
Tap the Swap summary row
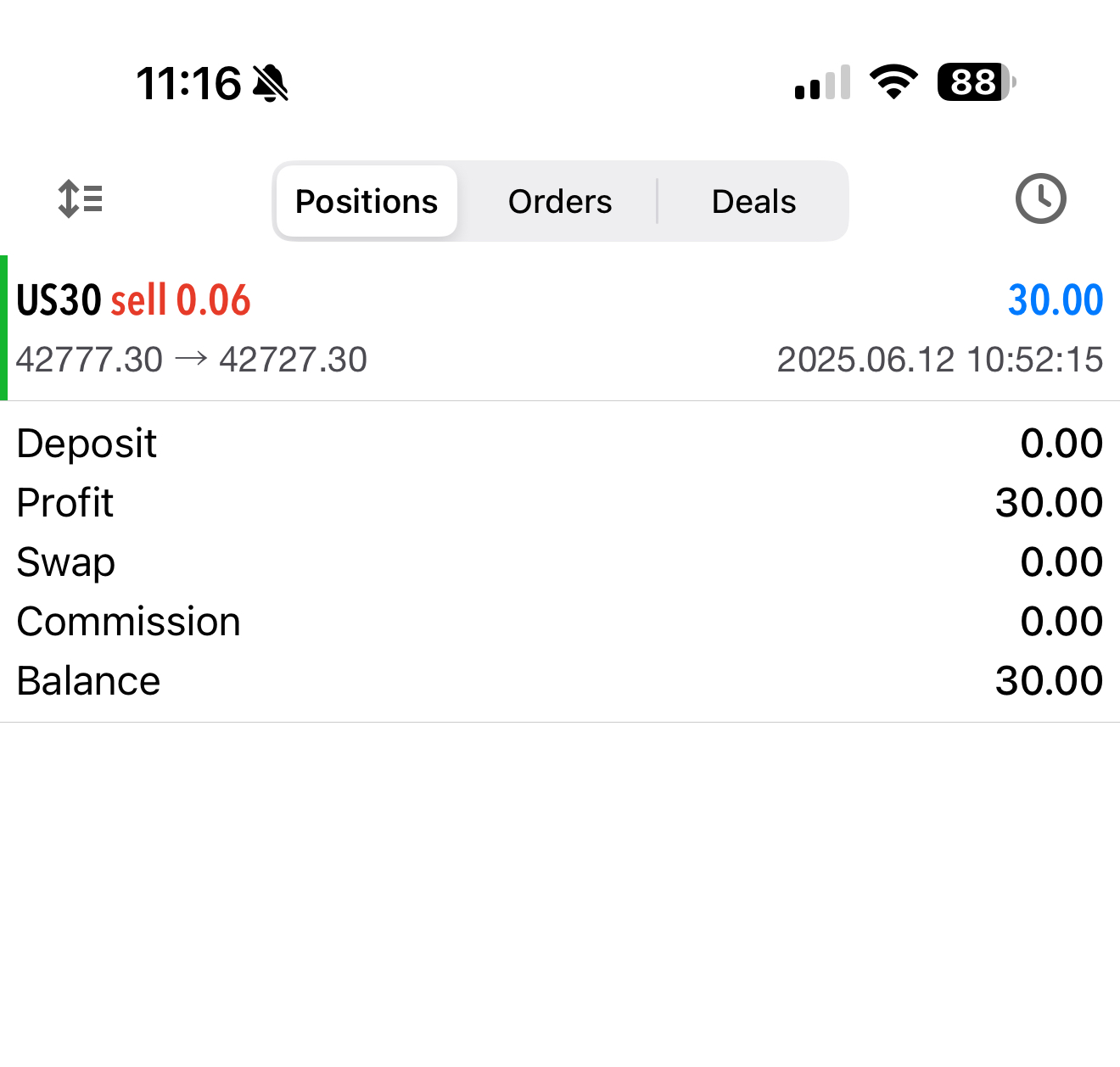coord(560,562)
